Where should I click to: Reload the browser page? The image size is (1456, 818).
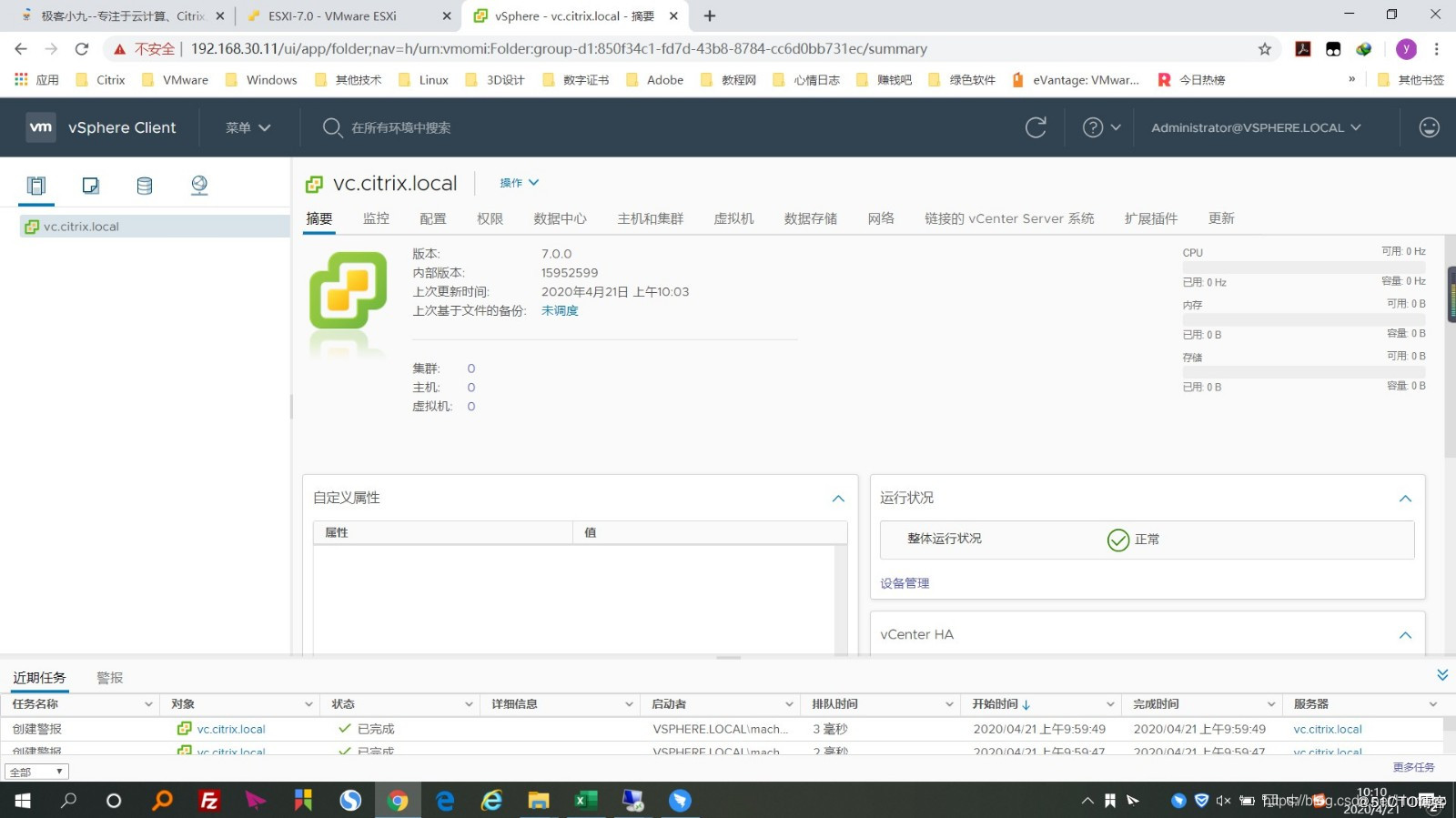coord(82,49)
